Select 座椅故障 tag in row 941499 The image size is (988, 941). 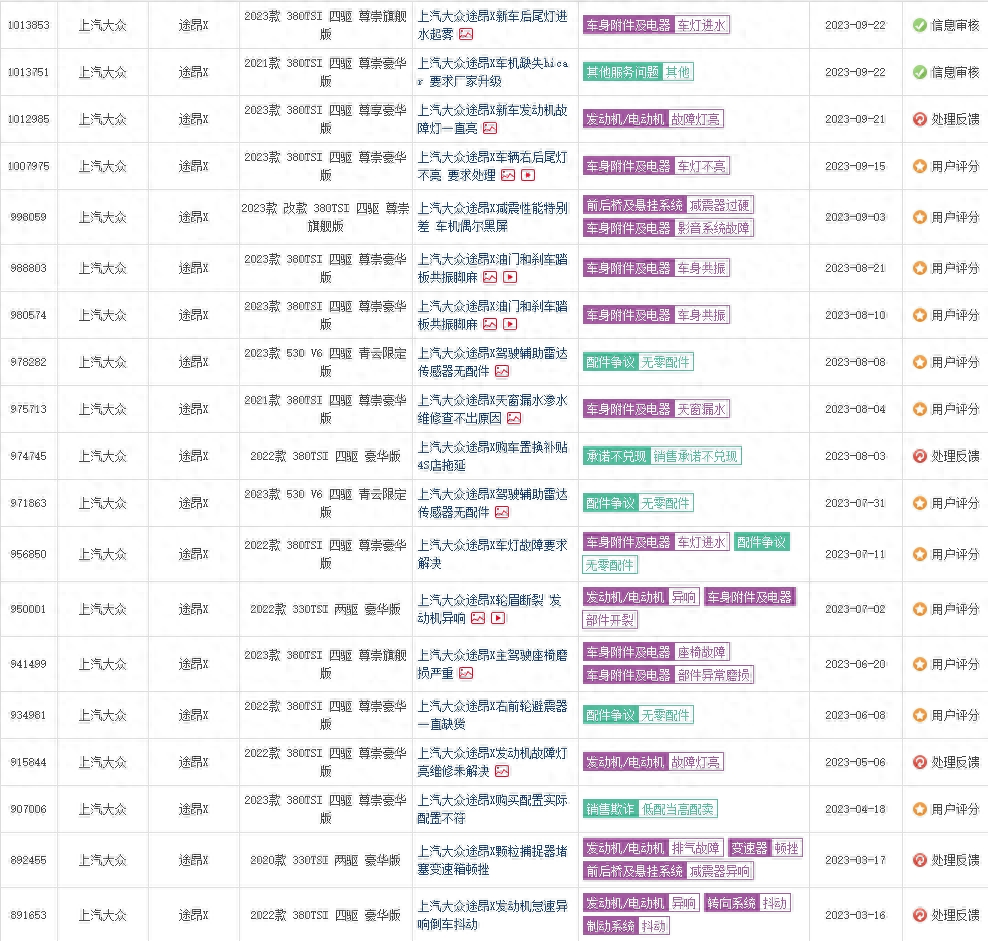[x=701, y=652]
